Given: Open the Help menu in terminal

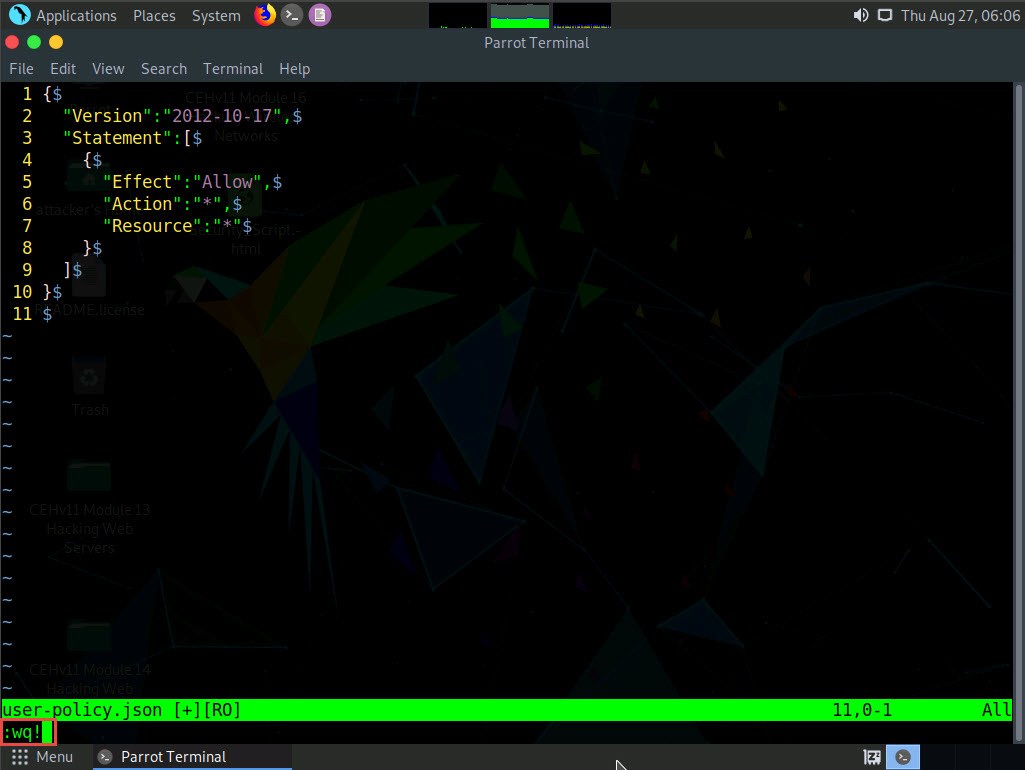Looking at the screenshot, I should click(x=294, y=69).
